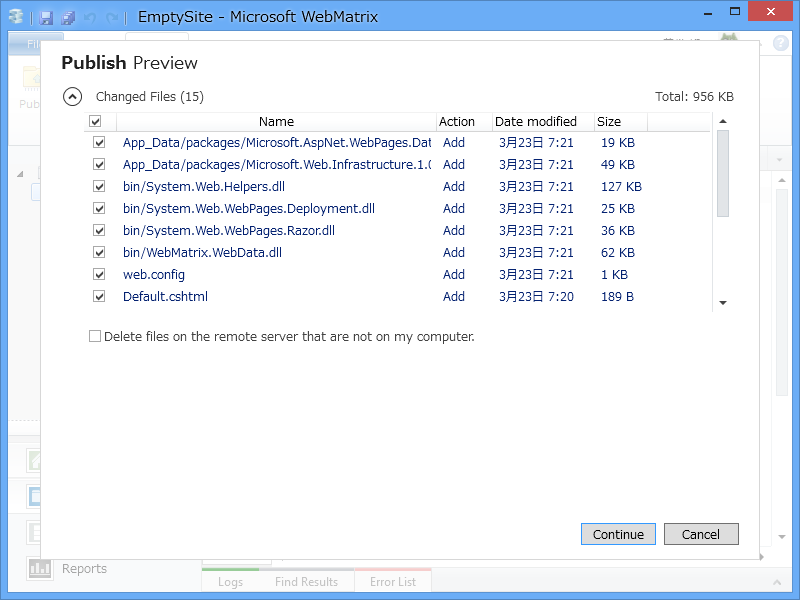Open the App_Data Microsoft.AspNet.WebPages.Data package link

277,143
